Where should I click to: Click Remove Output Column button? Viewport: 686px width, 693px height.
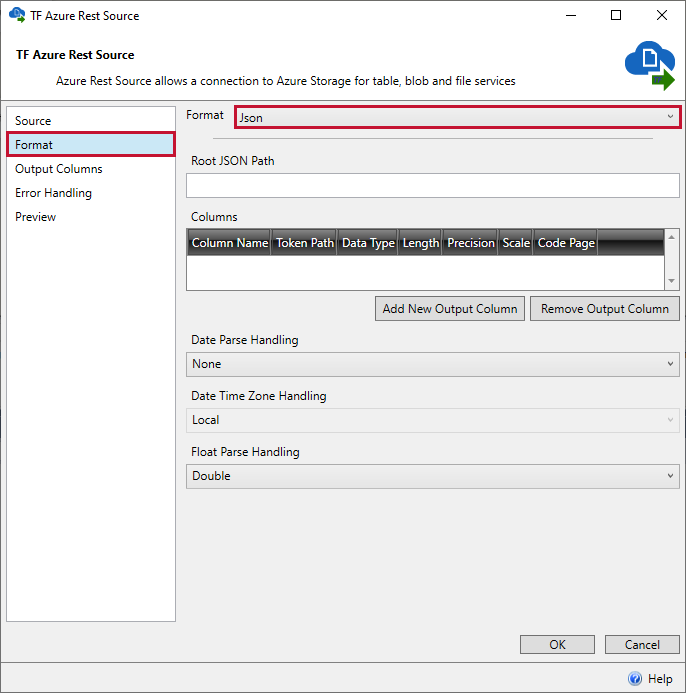point(605,308)
